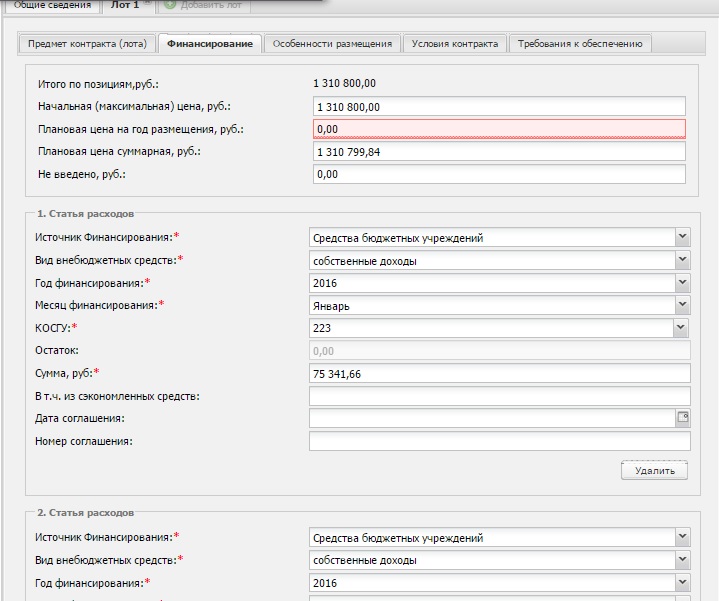
Task: Click the Сумма, руб field with 75 341,66
Action: pos(498,374)
